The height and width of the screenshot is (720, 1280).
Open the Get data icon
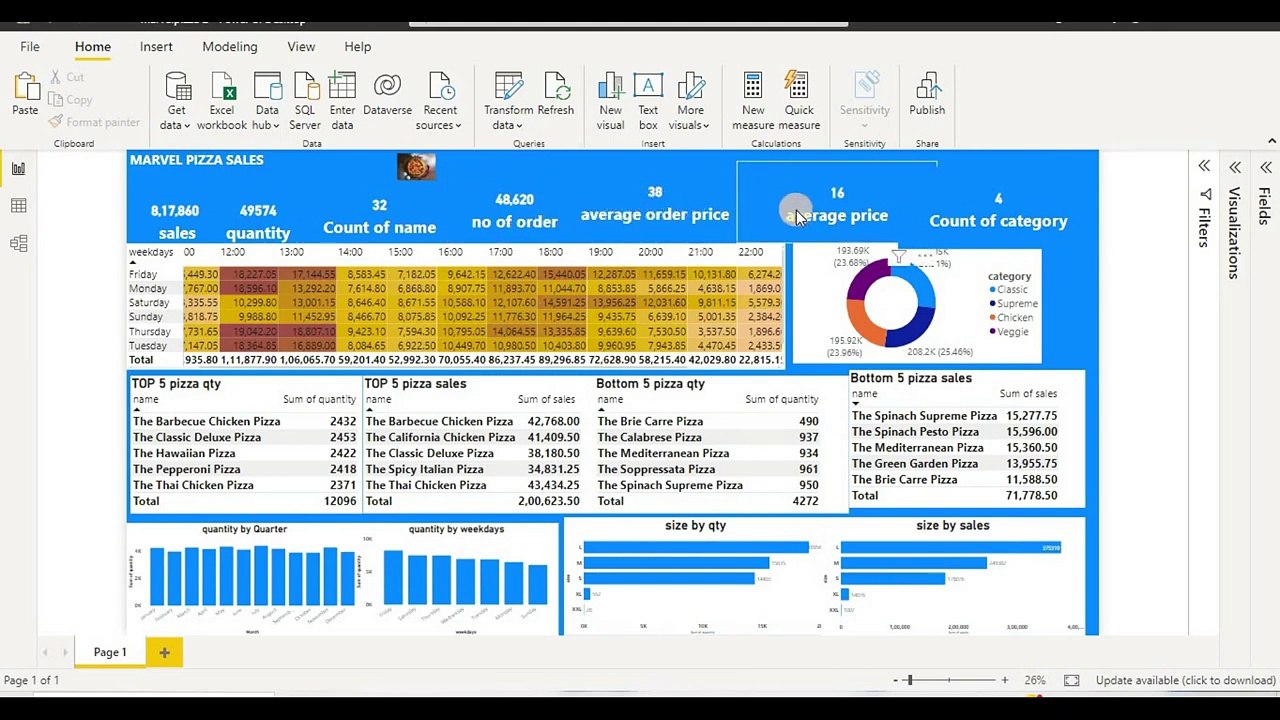177,86
